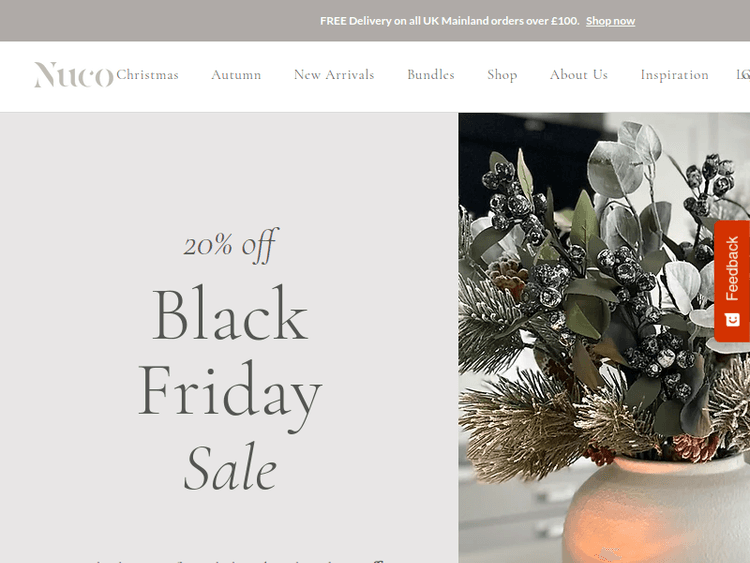Click the word Black in the heading
Image resolution: width=750 pixels, height=563 pixels.
point(230,313)
